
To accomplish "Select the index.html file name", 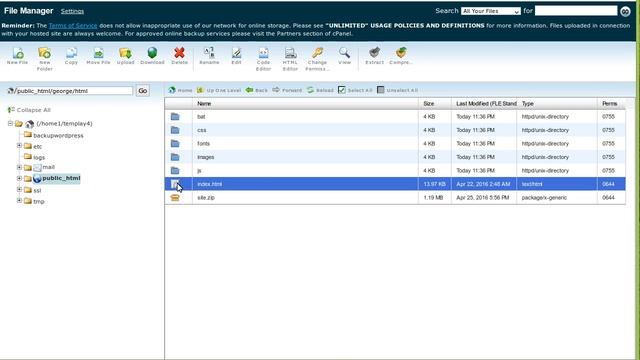I will click(209, 184).
